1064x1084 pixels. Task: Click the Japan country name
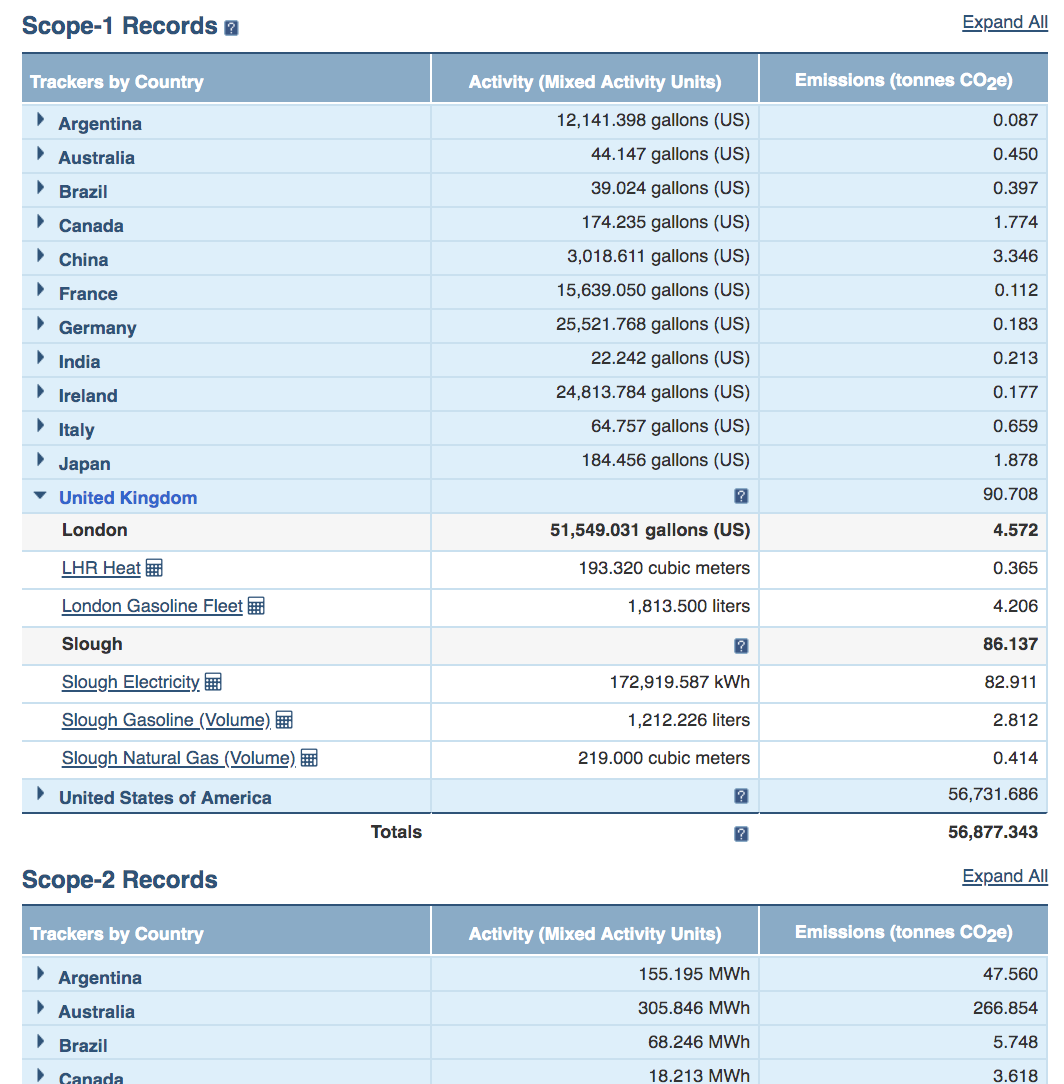pos(84,464)
